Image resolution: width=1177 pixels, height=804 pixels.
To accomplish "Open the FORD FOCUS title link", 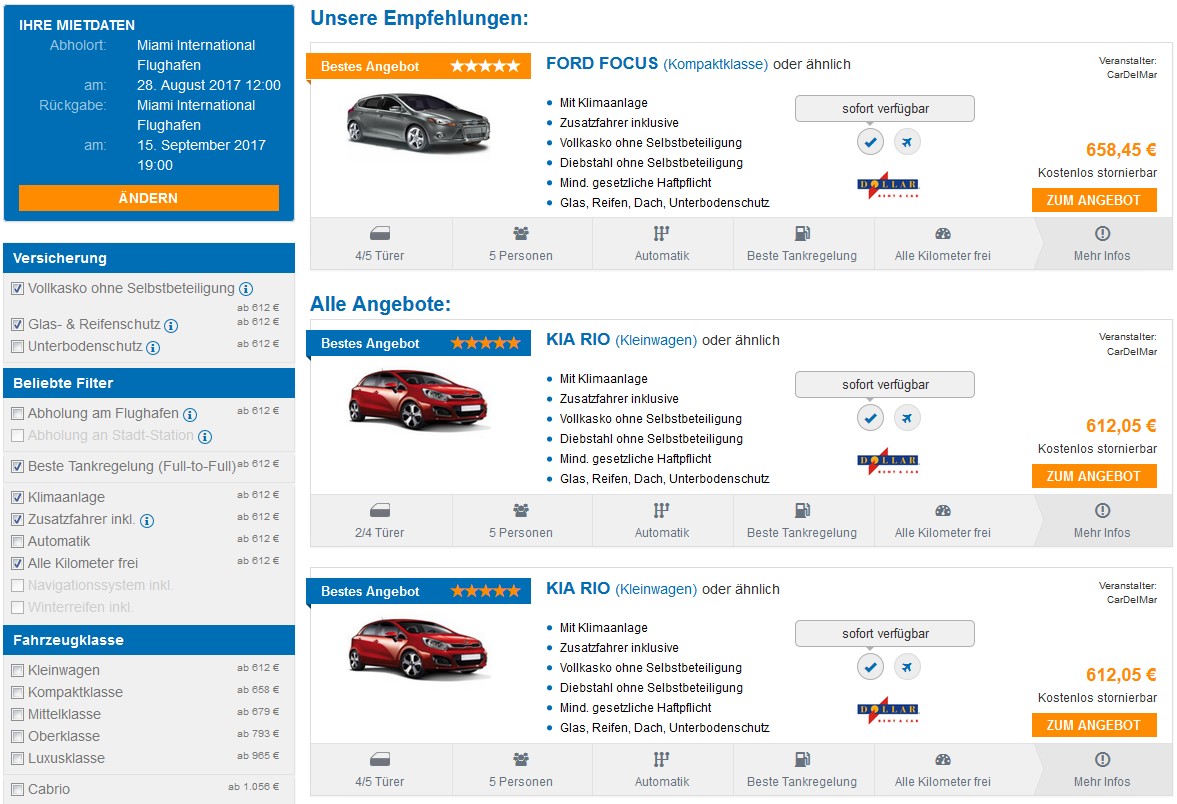I will point(602,64).
